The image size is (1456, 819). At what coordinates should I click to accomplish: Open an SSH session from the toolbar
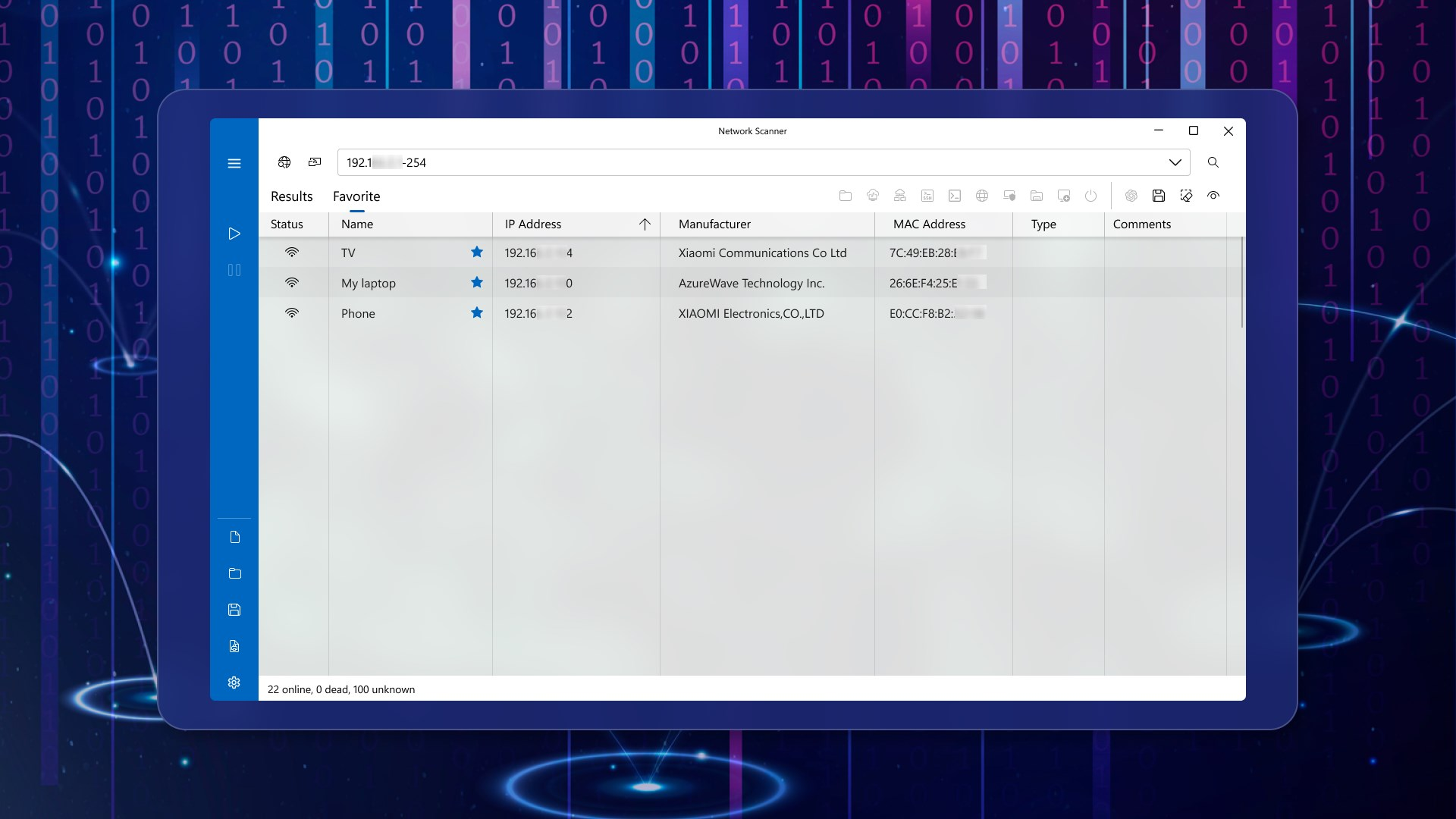tap(927, 196)
